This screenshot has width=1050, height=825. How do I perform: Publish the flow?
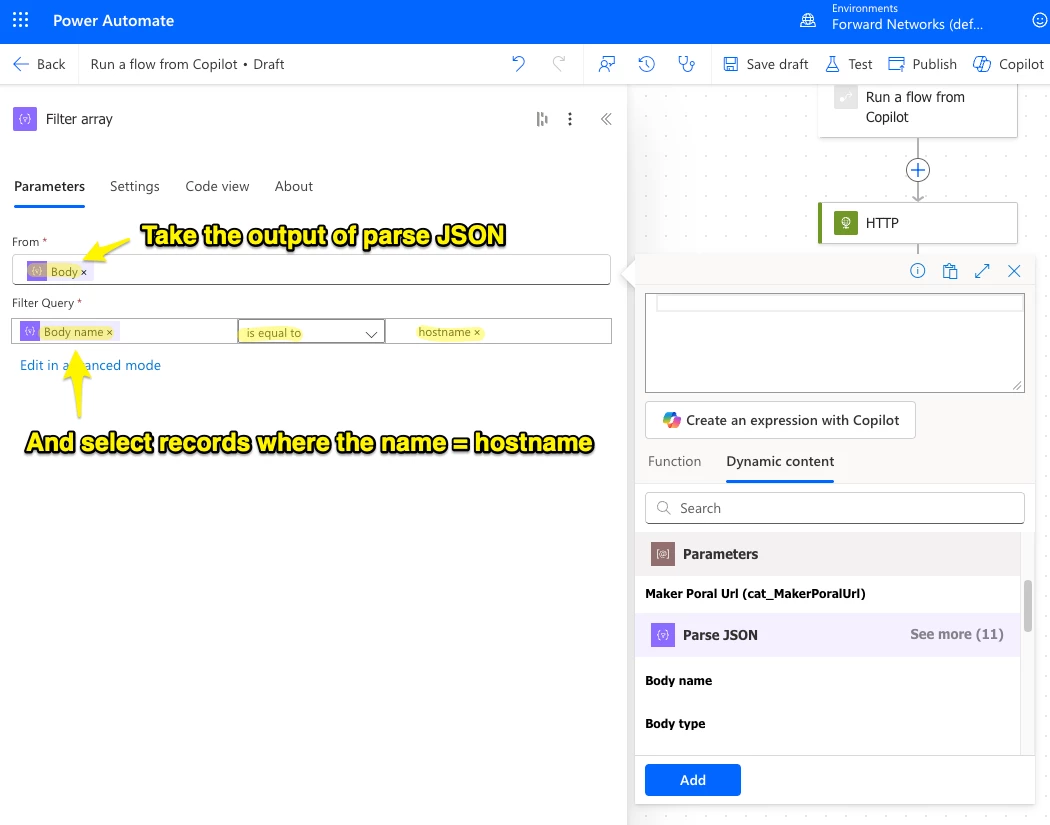coord(922,64)
